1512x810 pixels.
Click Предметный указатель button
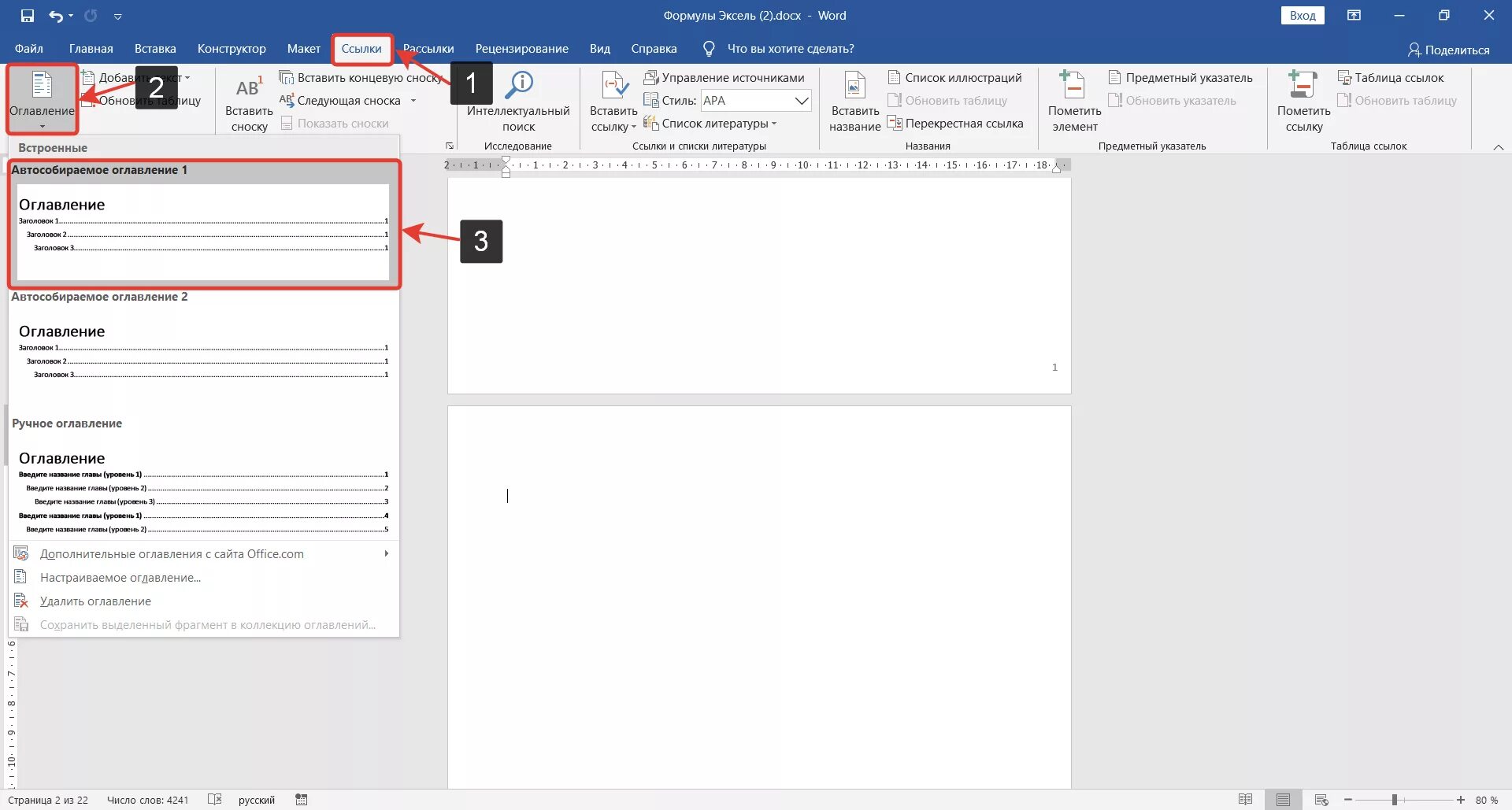(1180, 78)
